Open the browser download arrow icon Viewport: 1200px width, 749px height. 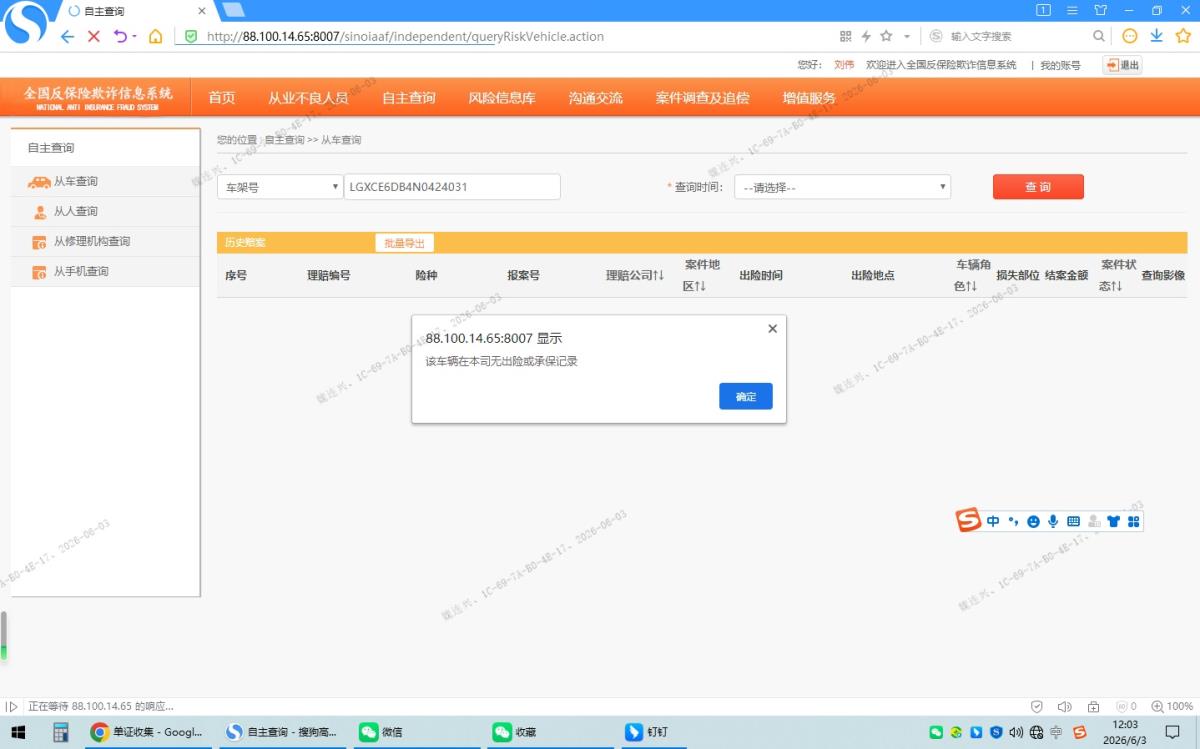tap(1157, 36)
